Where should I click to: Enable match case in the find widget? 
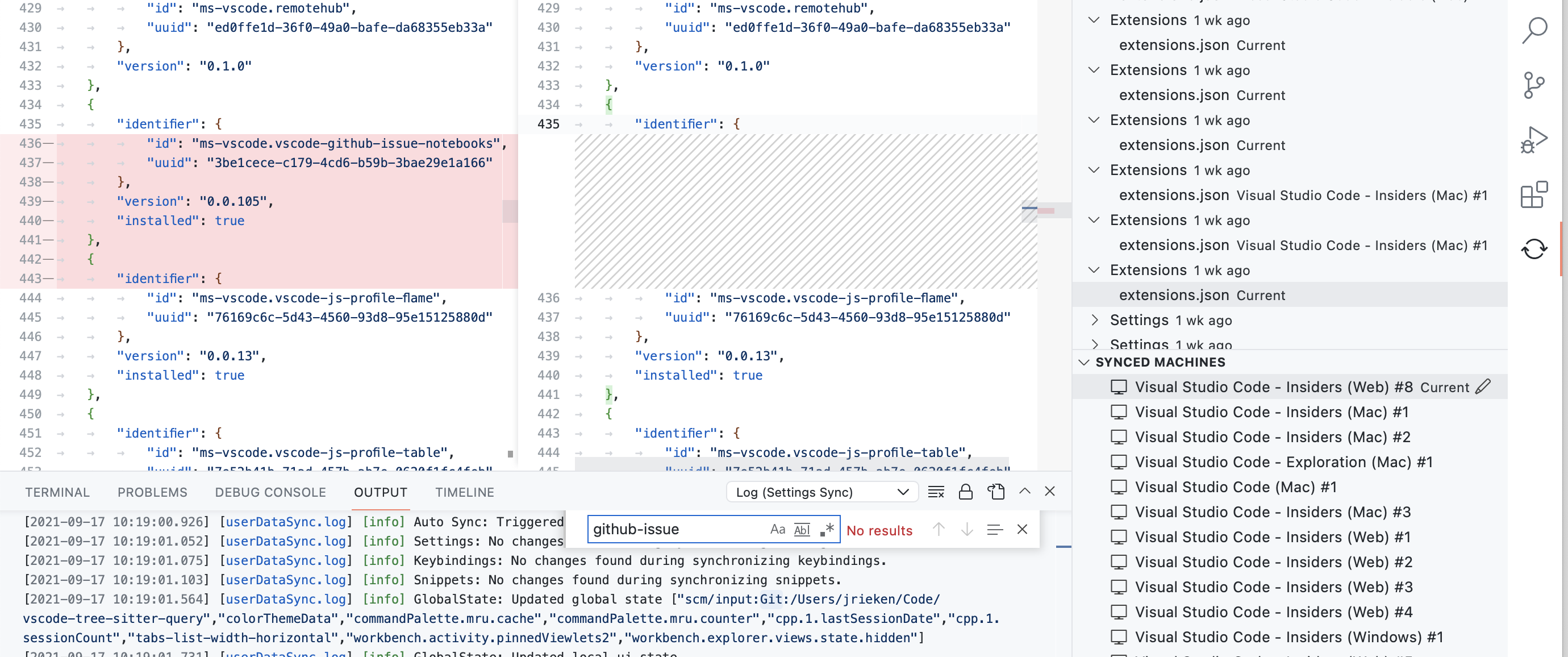click(777, 529)
